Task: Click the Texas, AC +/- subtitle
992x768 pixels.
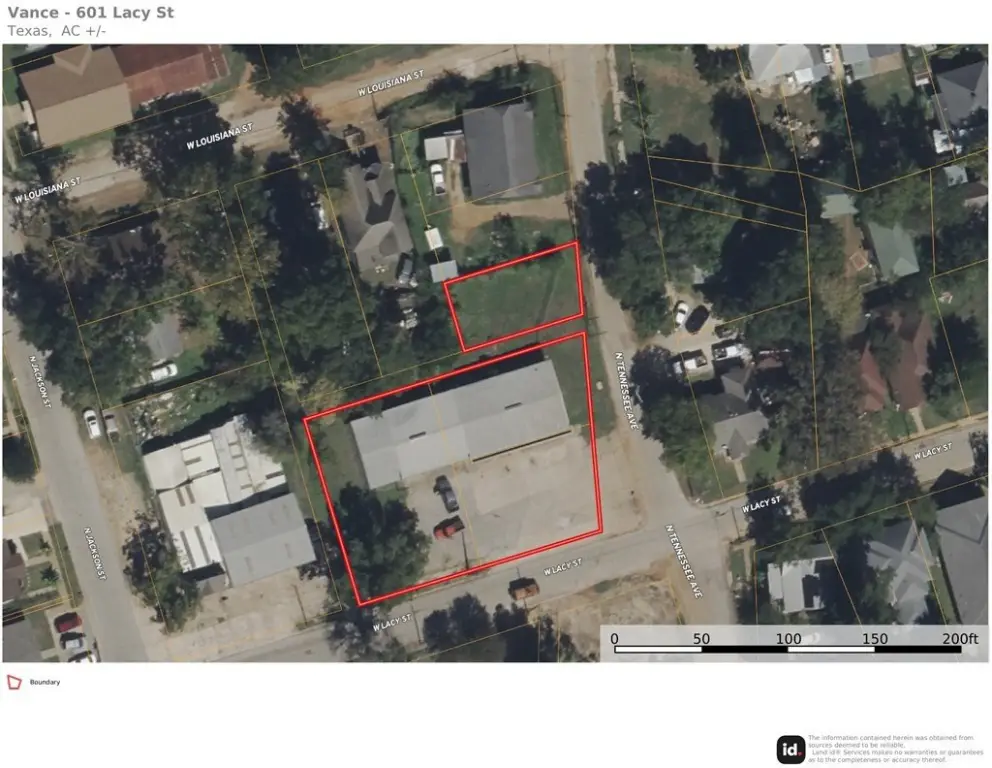Action: pos(57,30)
